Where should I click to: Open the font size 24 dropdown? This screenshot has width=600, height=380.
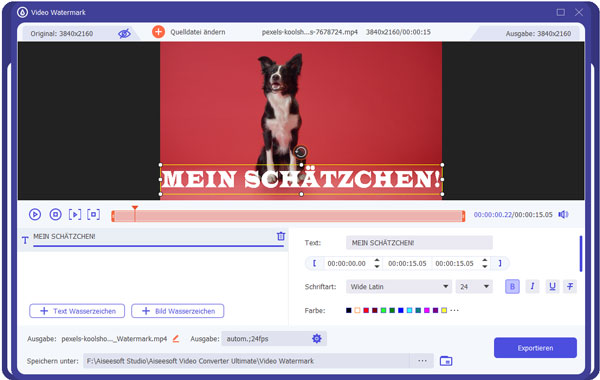click(474, 287)
